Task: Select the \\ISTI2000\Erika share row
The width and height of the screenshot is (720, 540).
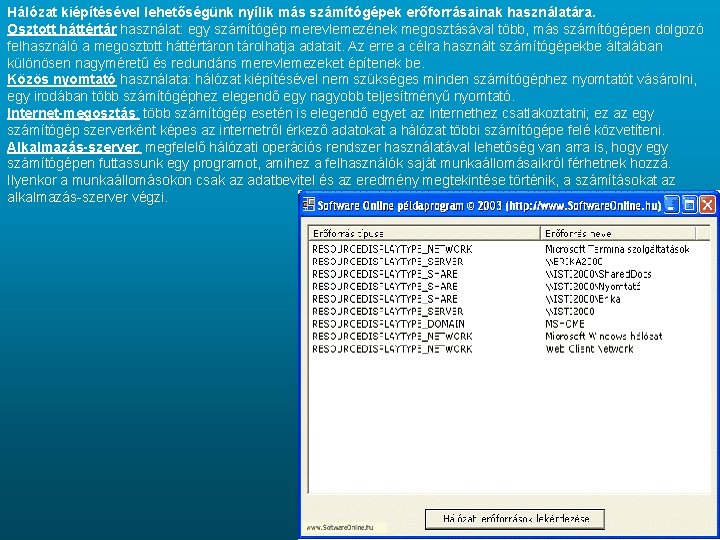Action: point(509,299)
